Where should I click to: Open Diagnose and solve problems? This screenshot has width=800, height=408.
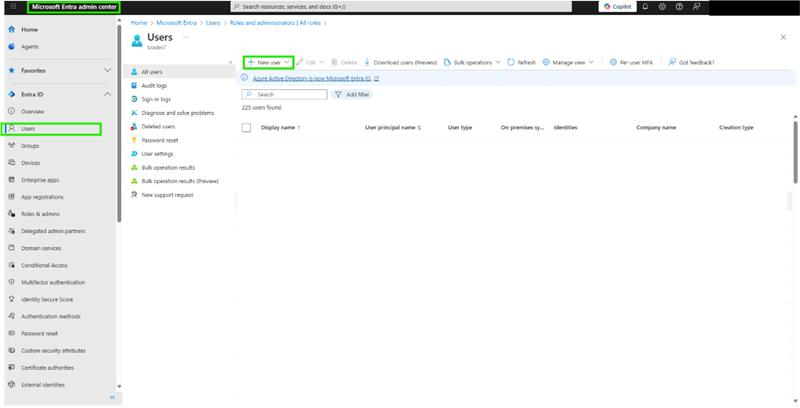tap(178, 113)
